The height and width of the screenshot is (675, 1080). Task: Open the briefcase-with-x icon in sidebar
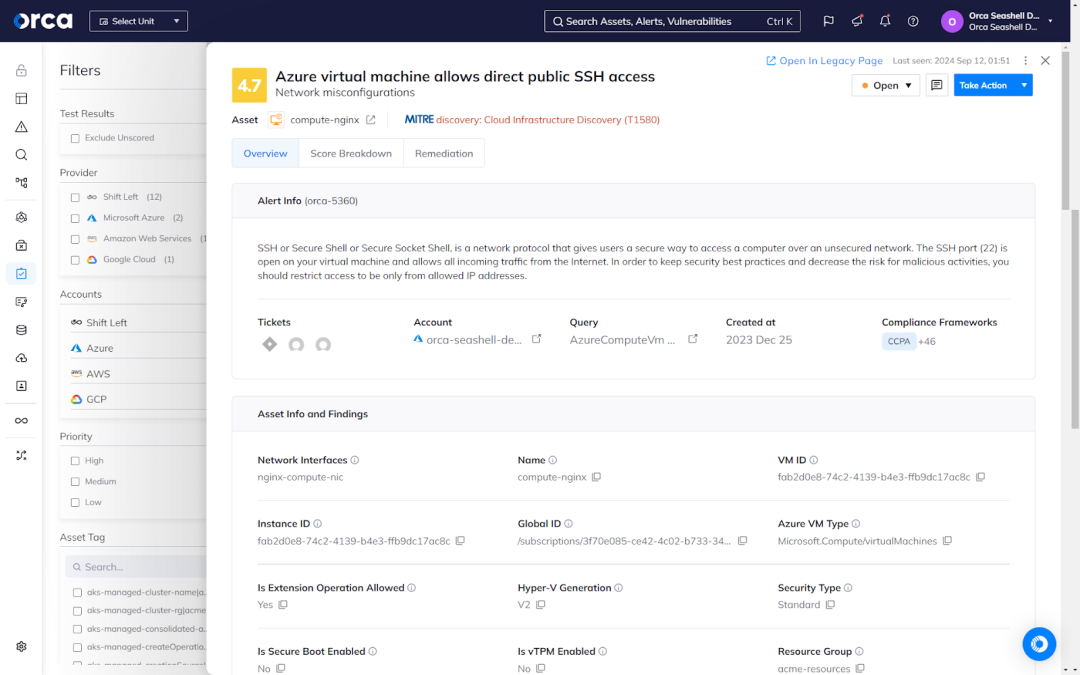coord(21,245)
